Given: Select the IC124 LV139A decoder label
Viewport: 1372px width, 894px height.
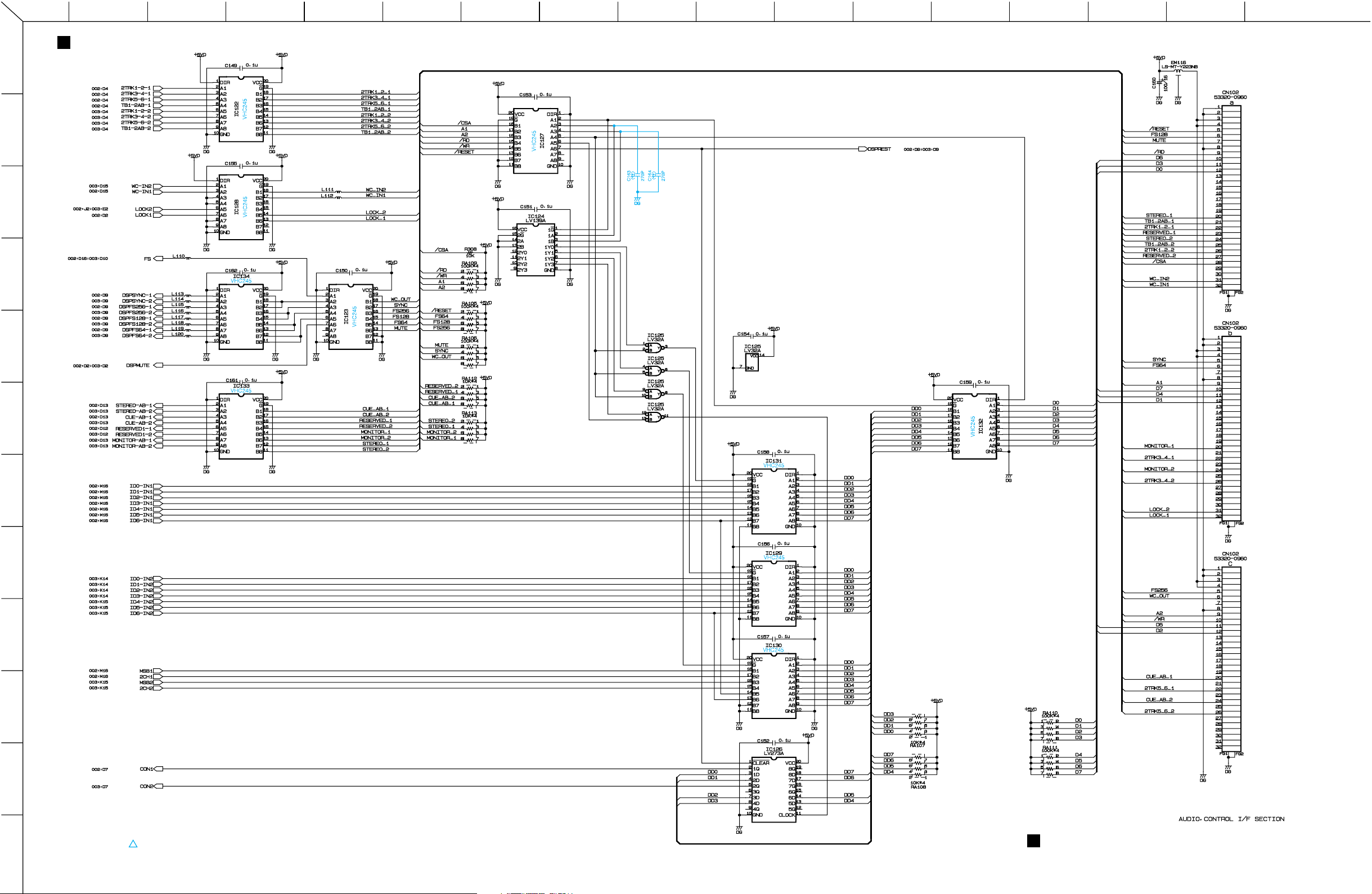Looking at the screenshot, I should [536, 218].
